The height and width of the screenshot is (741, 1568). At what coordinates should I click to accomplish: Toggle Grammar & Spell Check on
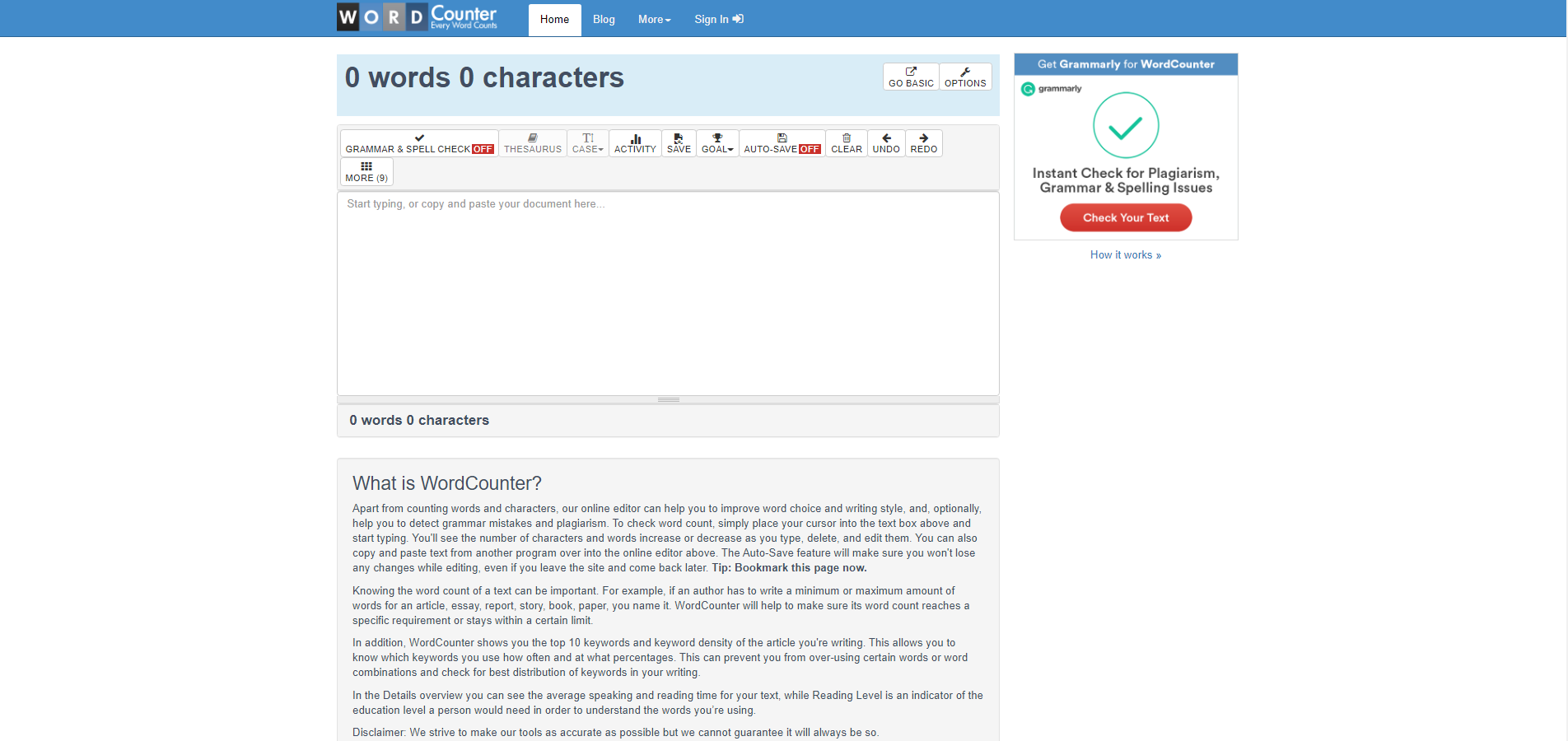pyautogui.click(x=419, y=143)
